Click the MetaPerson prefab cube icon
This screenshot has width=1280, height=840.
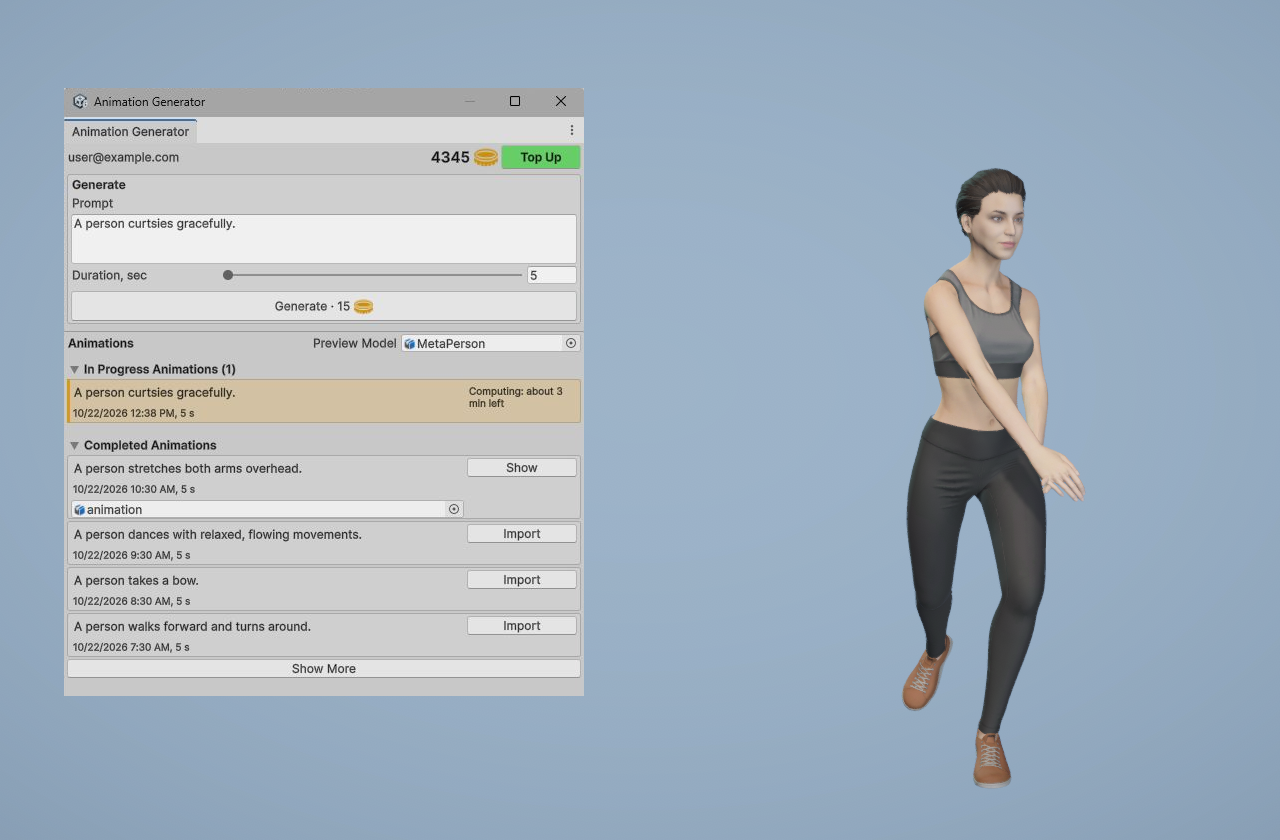(410, 343)
